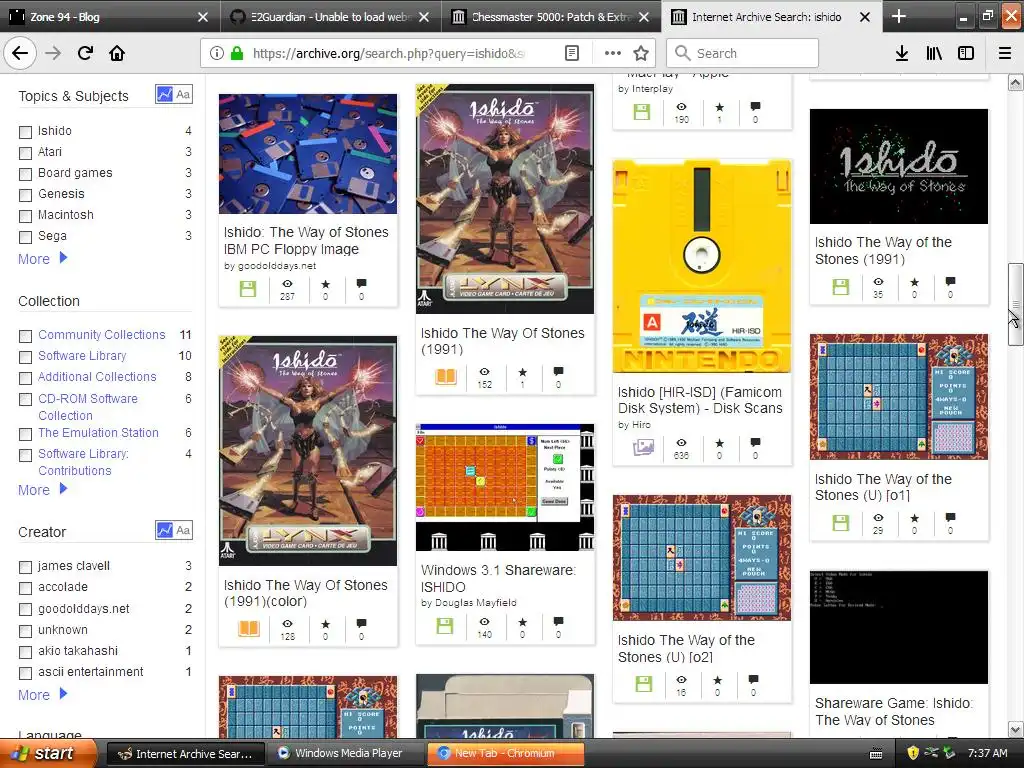Open the downloads panel

point(902,53)
